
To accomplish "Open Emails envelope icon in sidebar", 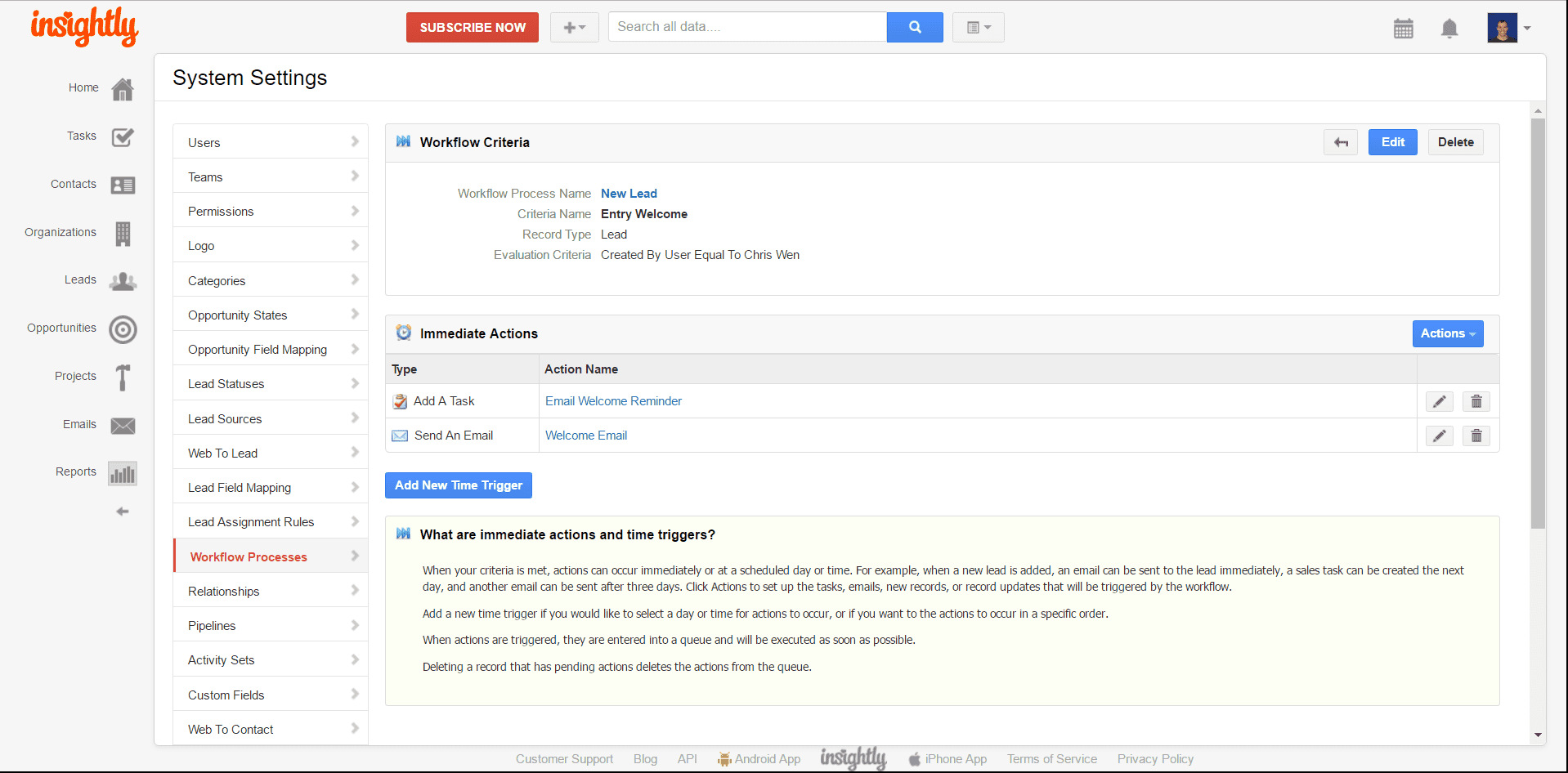I will click(x=123, y=426).
